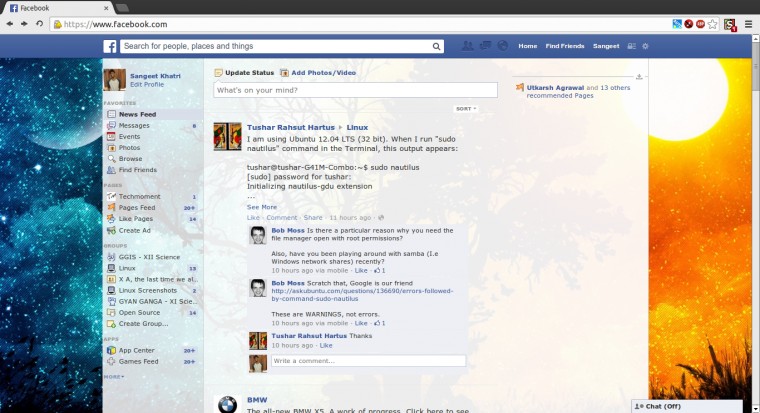Click the Write a comment field
Viewport: 760px width, 413px height.
coord(368,361)
